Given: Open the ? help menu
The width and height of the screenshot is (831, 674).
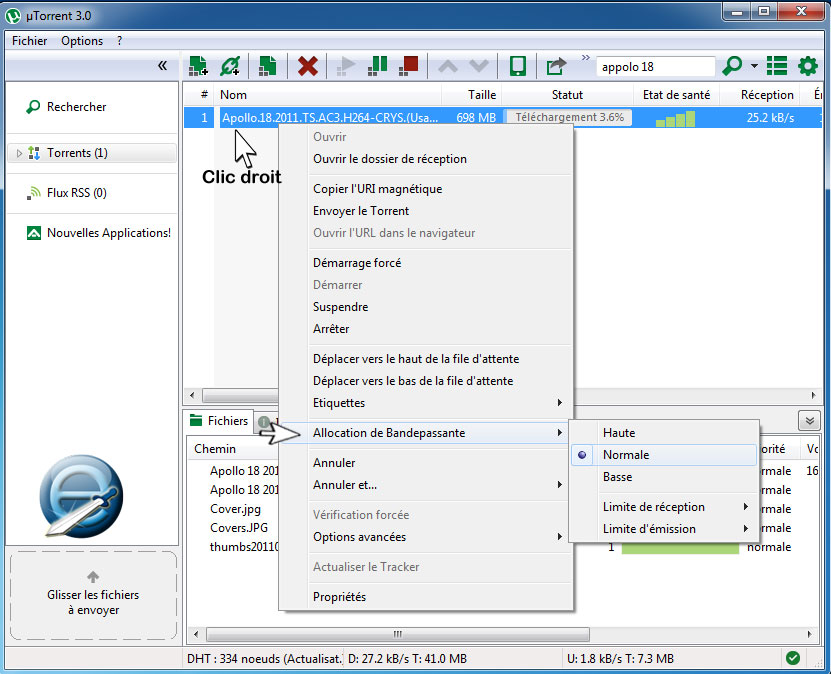Looking at the screenshot, I should click(120, 41).
